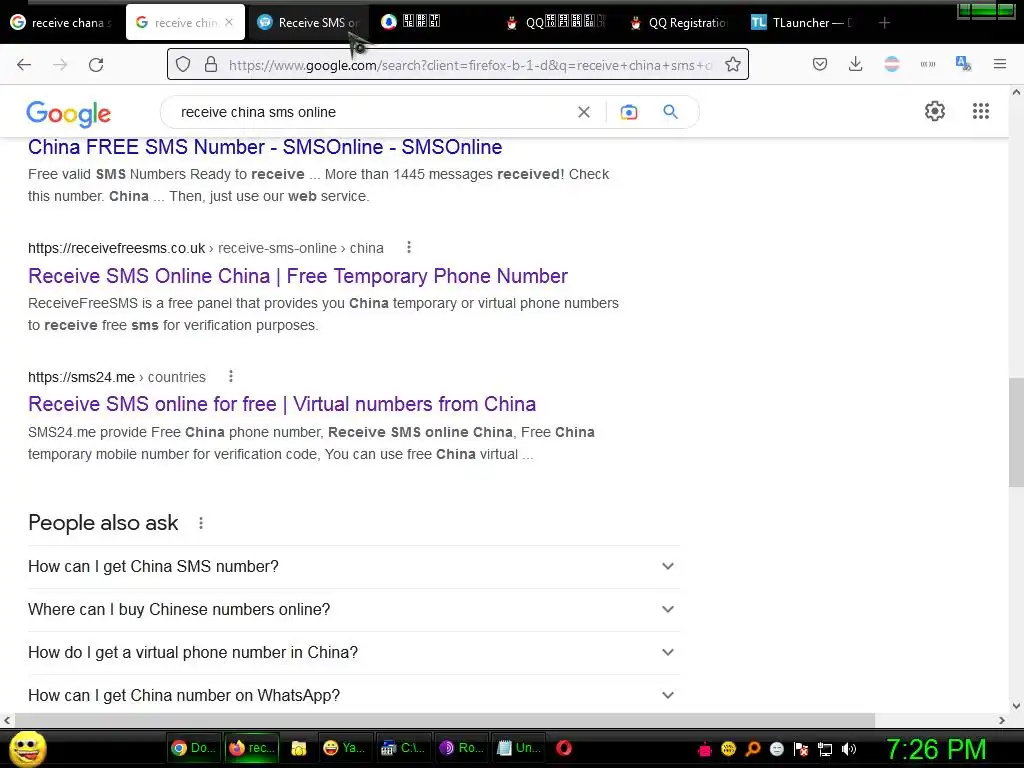
Task: Expand 'How do I get a virtual phone number'
Action: (x=354, y=652)
